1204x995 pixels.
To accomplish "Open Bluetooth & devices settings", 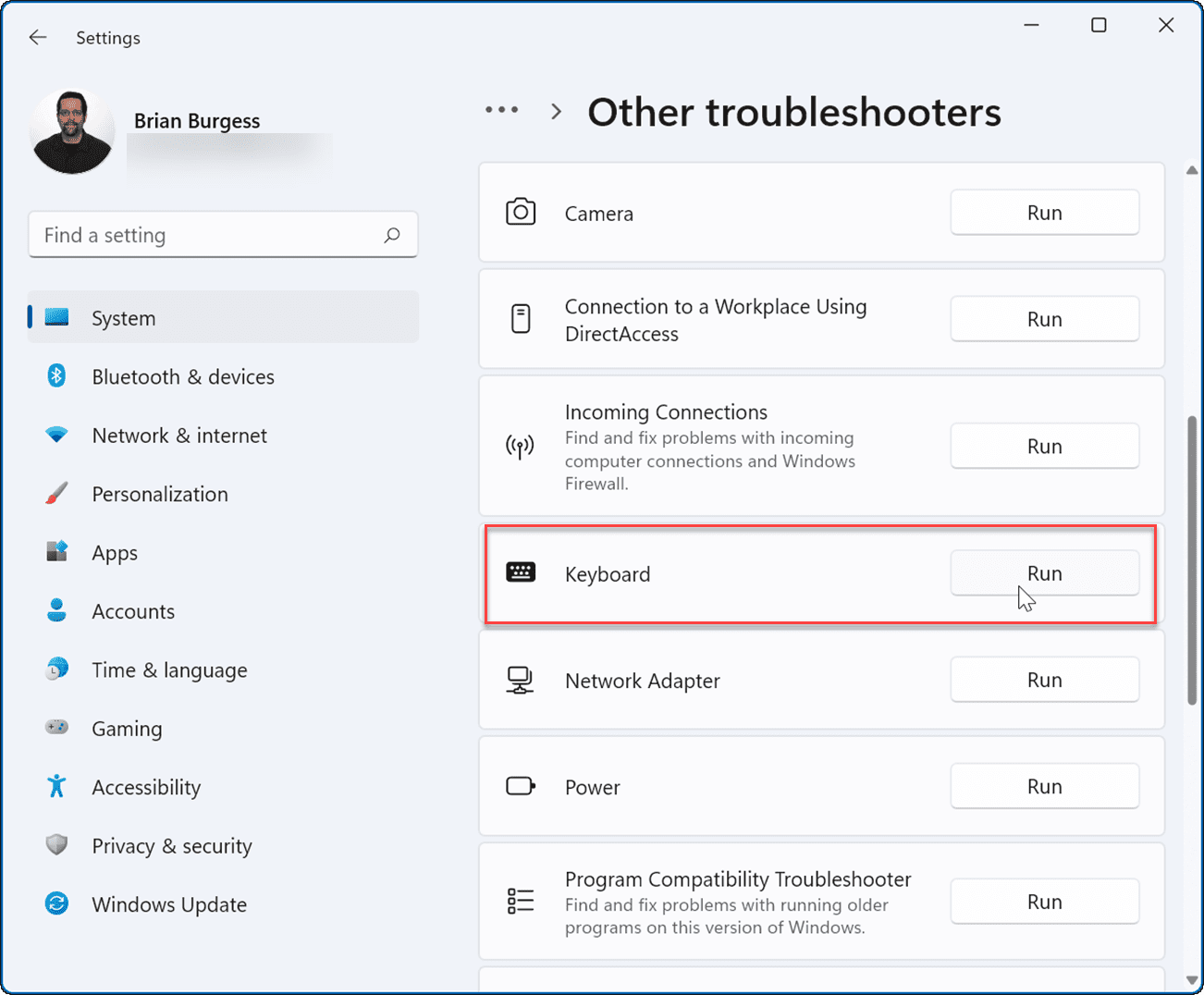I will pyautogui.click(x=182, y=377).
